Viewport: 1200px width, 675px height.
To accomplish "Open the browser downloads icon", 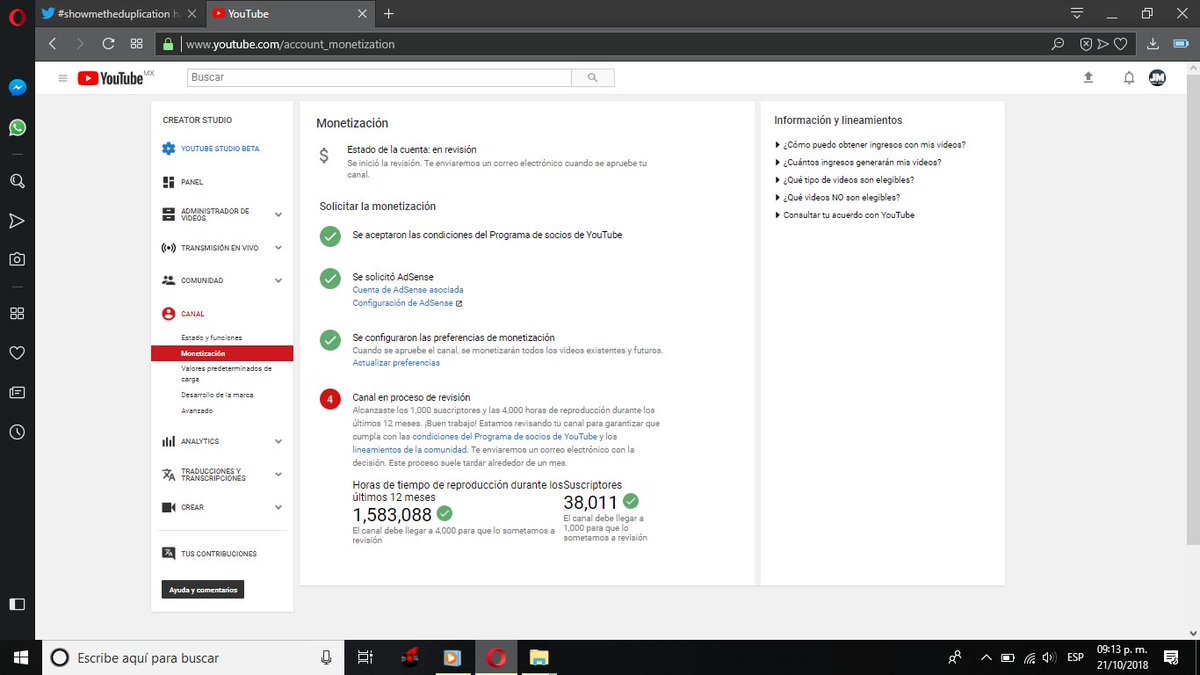I will [x=1153, y=44].
